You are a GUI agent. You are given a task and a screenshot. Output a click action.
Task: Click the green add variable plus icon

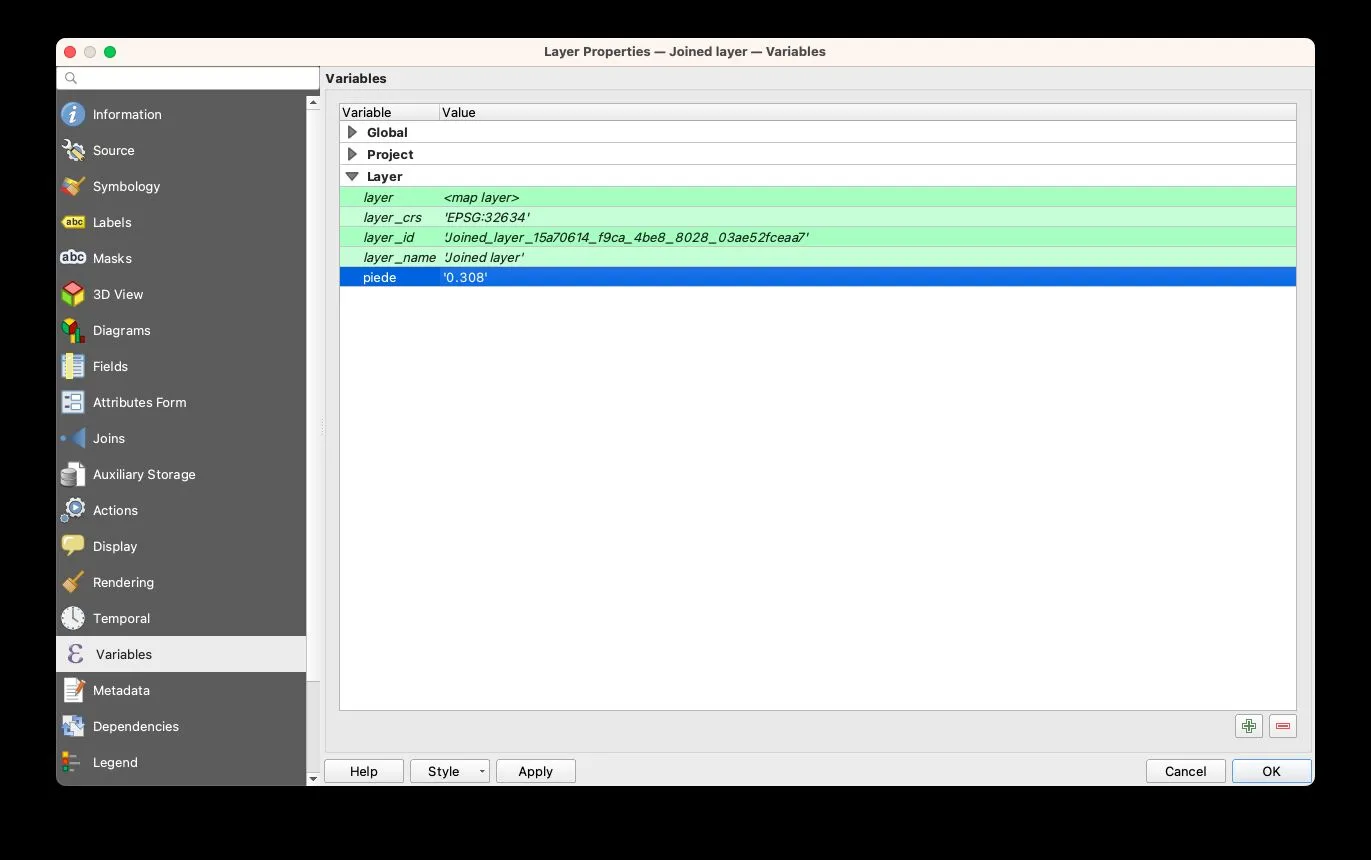(1248, 726)
